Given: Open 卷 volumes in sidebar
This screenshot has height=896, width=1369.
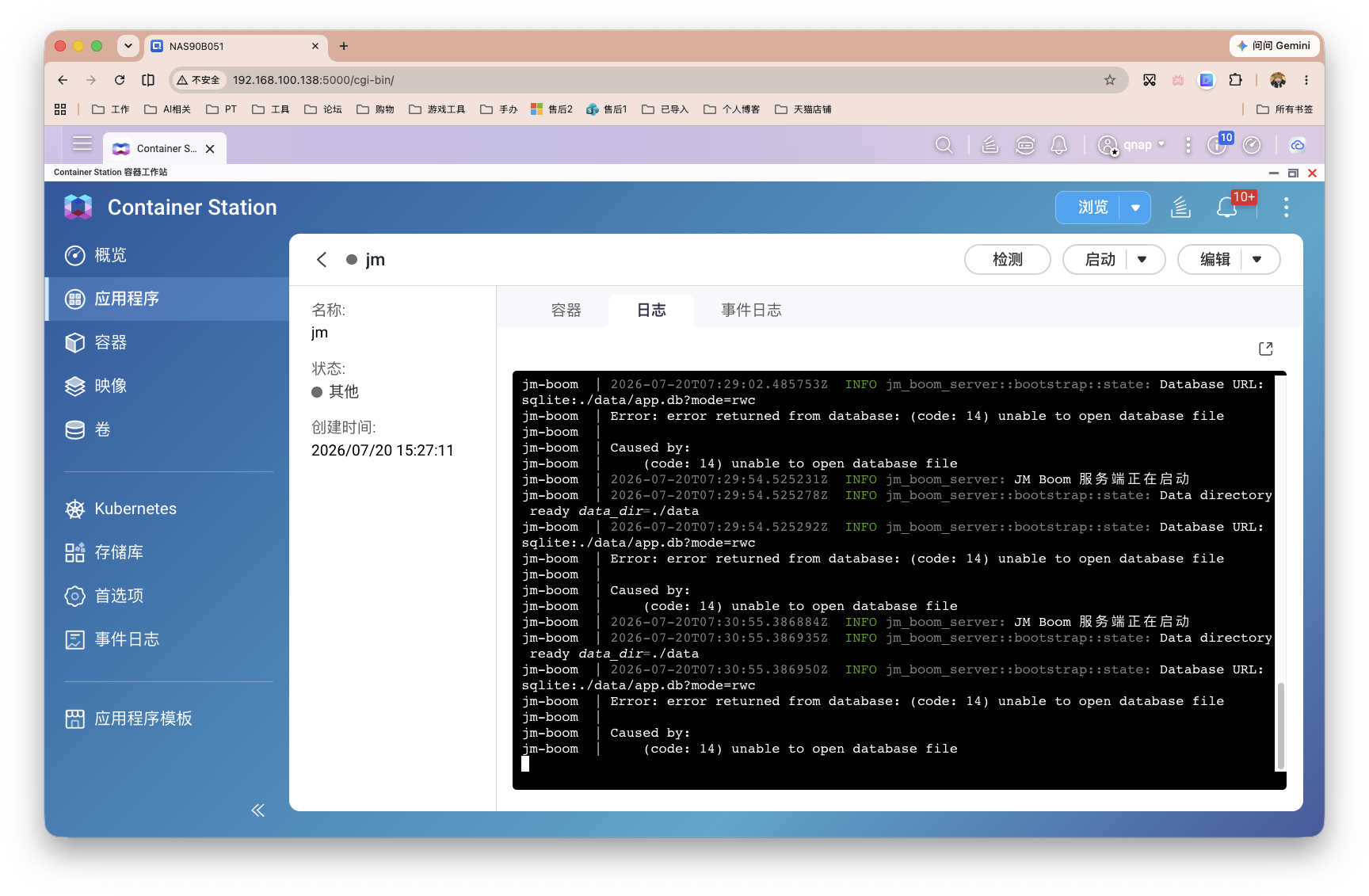Looking at the screenshot, I should [x=167, y=429].
